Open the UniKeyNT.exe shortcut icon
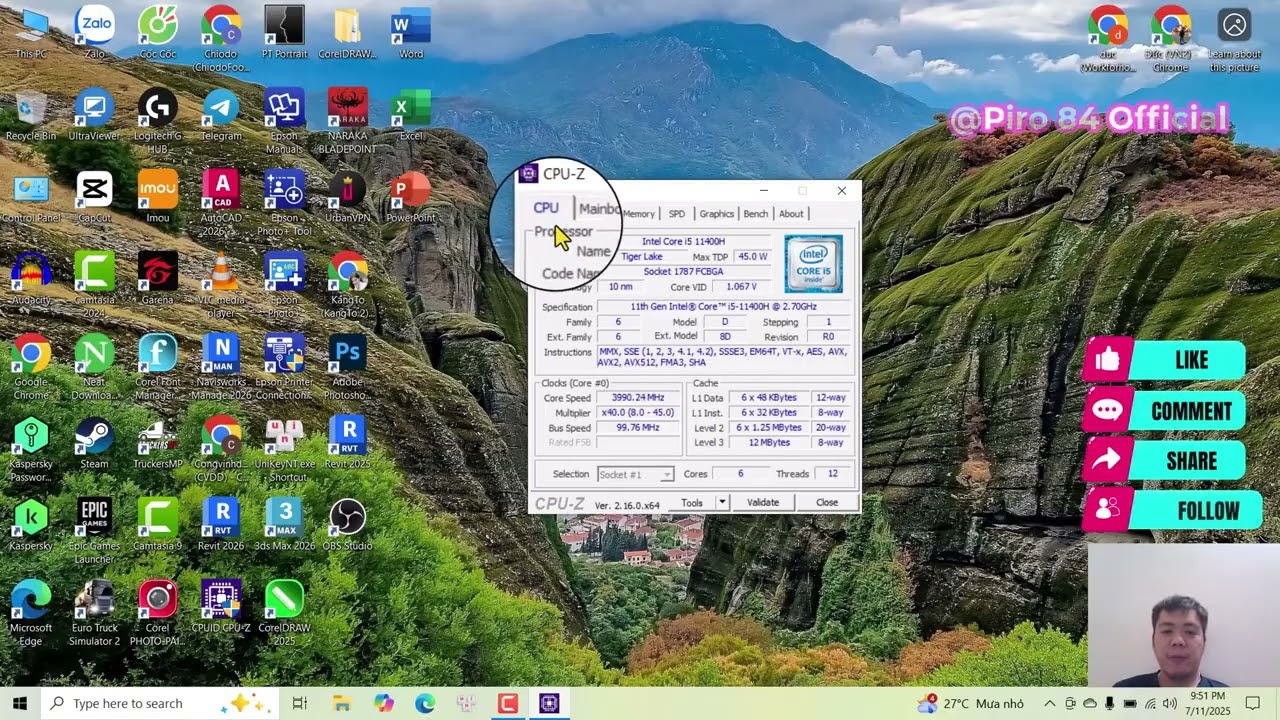 point(284,450)
